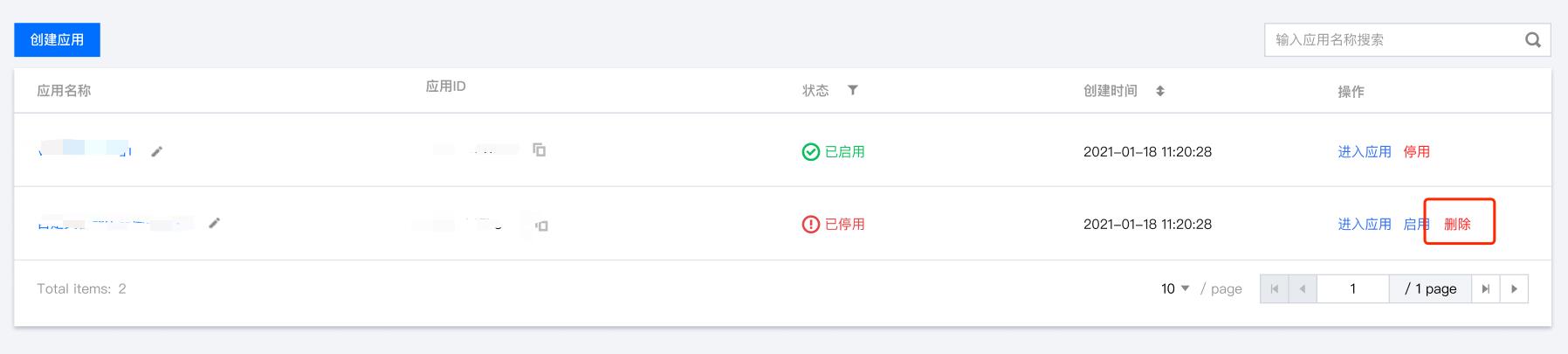Copy the first application's ID
This screenshot has width=1568, height=354.
[x=540, y=150]
